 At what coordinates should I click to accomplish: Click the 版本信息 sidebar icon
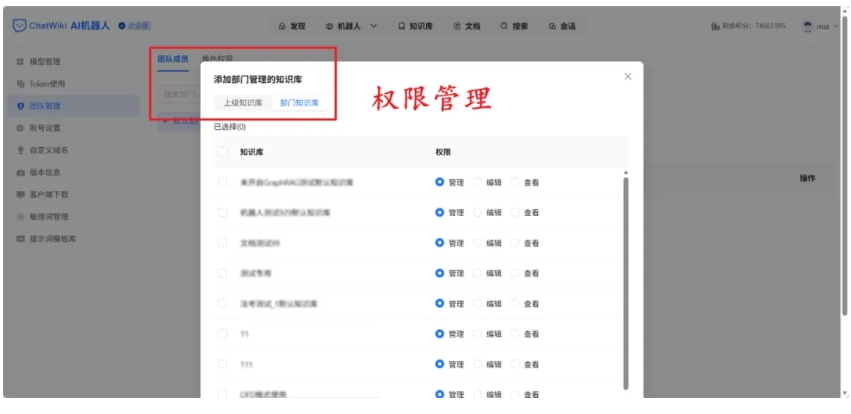(x=21, y=173)
